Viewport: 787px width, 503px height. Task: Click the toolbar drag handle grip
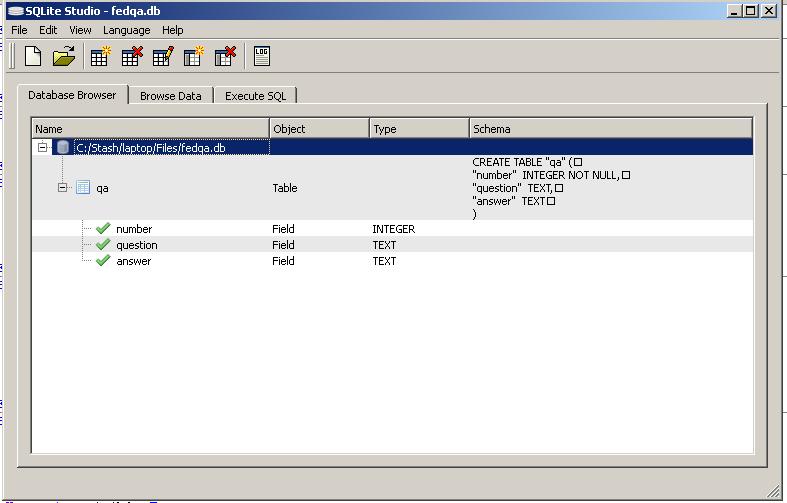[x=13, y=56]
